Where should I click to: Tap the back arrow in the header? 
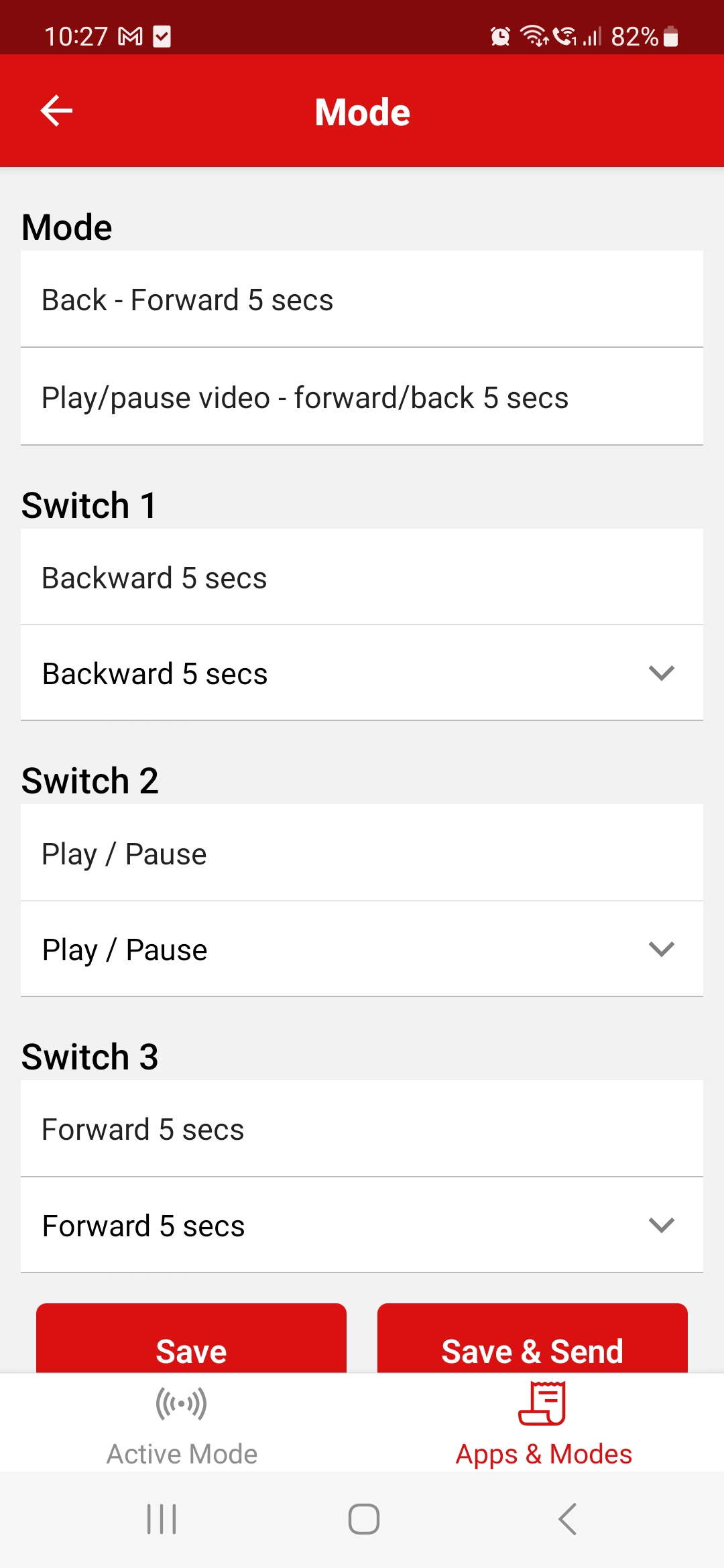[56, 111]
